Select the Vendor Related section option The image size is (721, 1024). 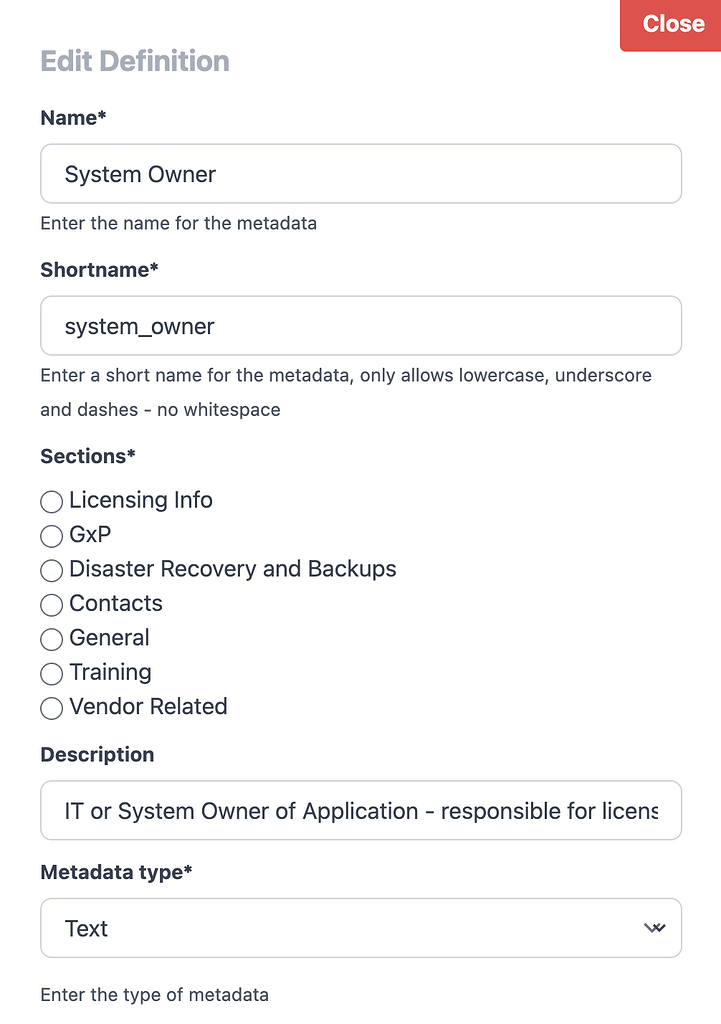coord(51,708)
